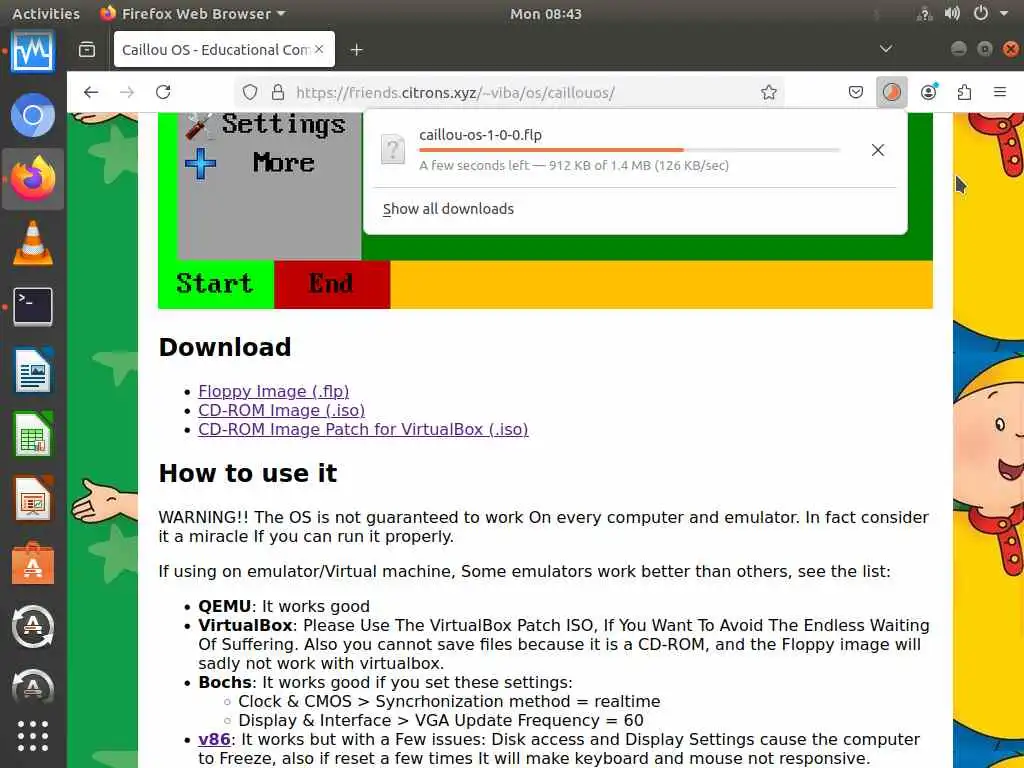Open the power icon system menu

coord(980,13)
